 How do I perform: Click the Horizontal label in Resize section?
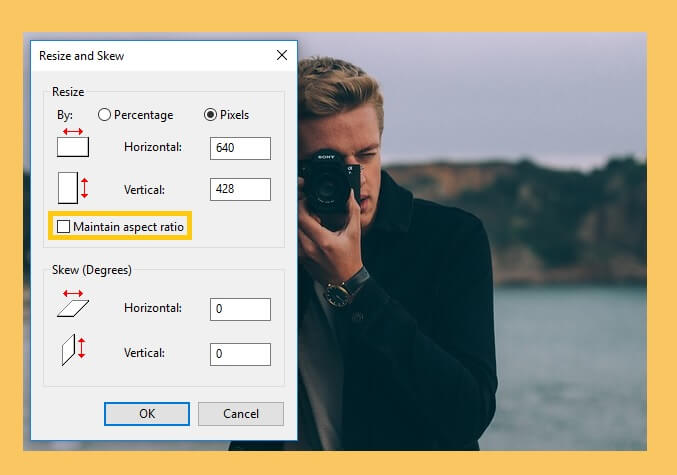(153, 147)
